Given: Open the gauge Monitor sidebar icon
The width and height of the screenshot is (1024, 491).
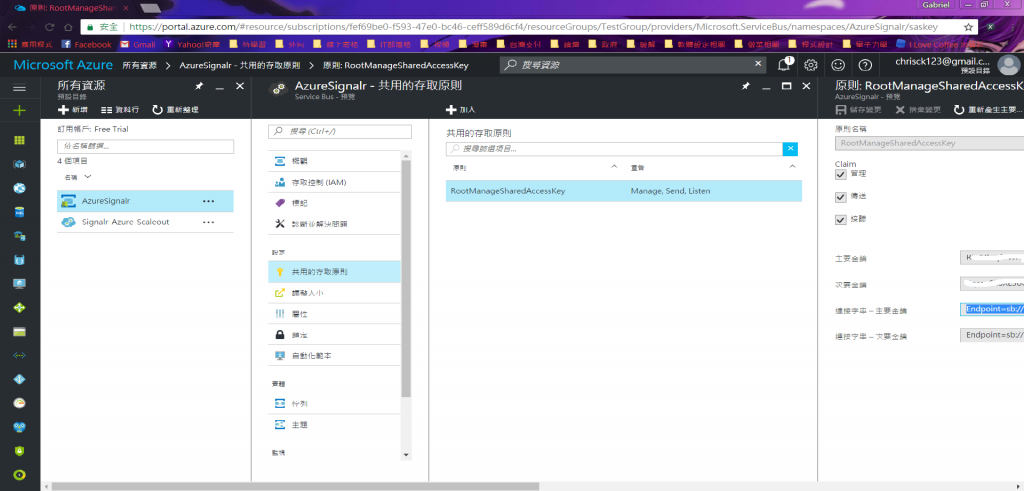Looking at the screenshot, I should tap(20, 403).
